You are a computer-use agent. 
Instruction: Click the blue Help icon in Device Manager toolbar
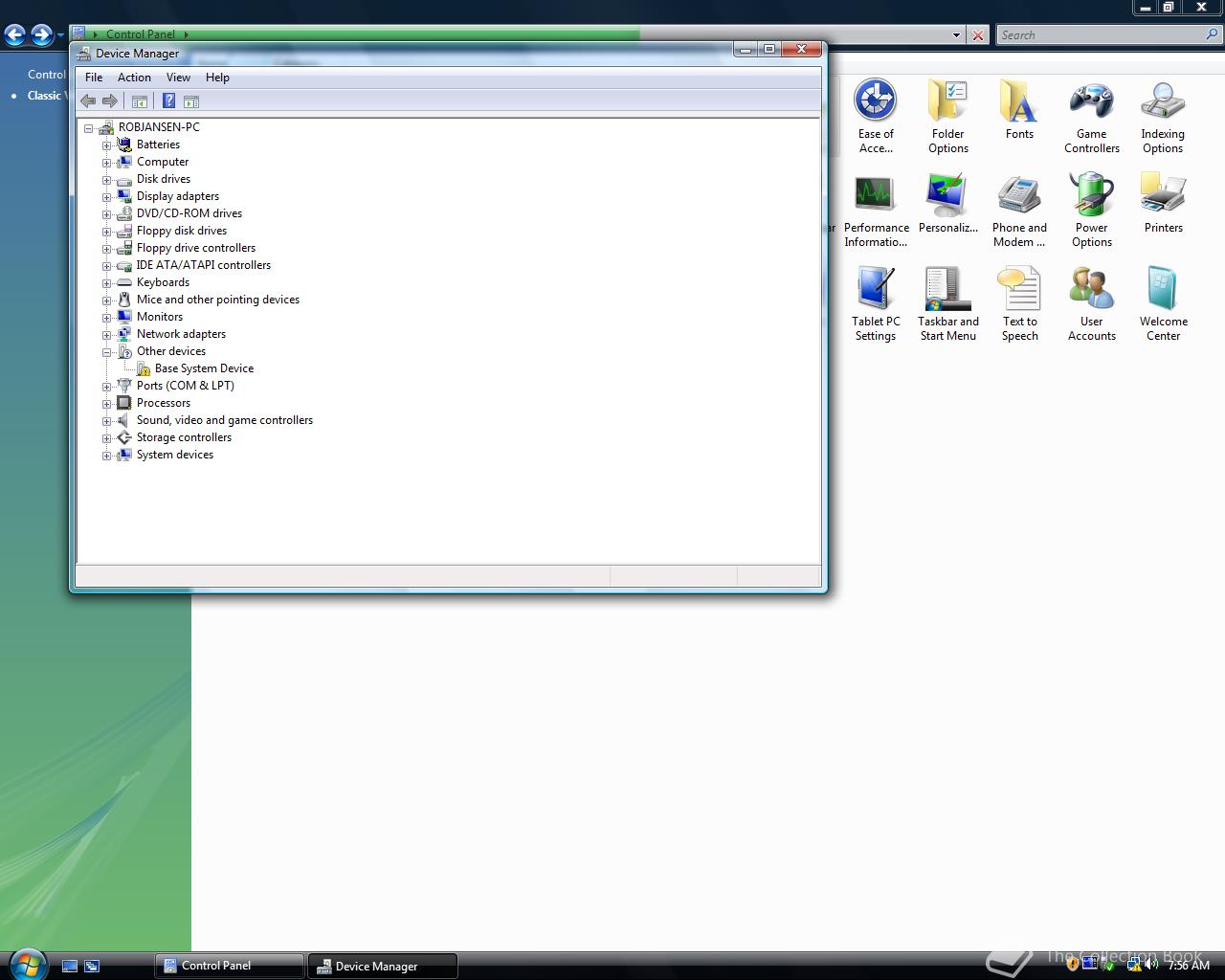pyautogui.click(x=168, y=101)
